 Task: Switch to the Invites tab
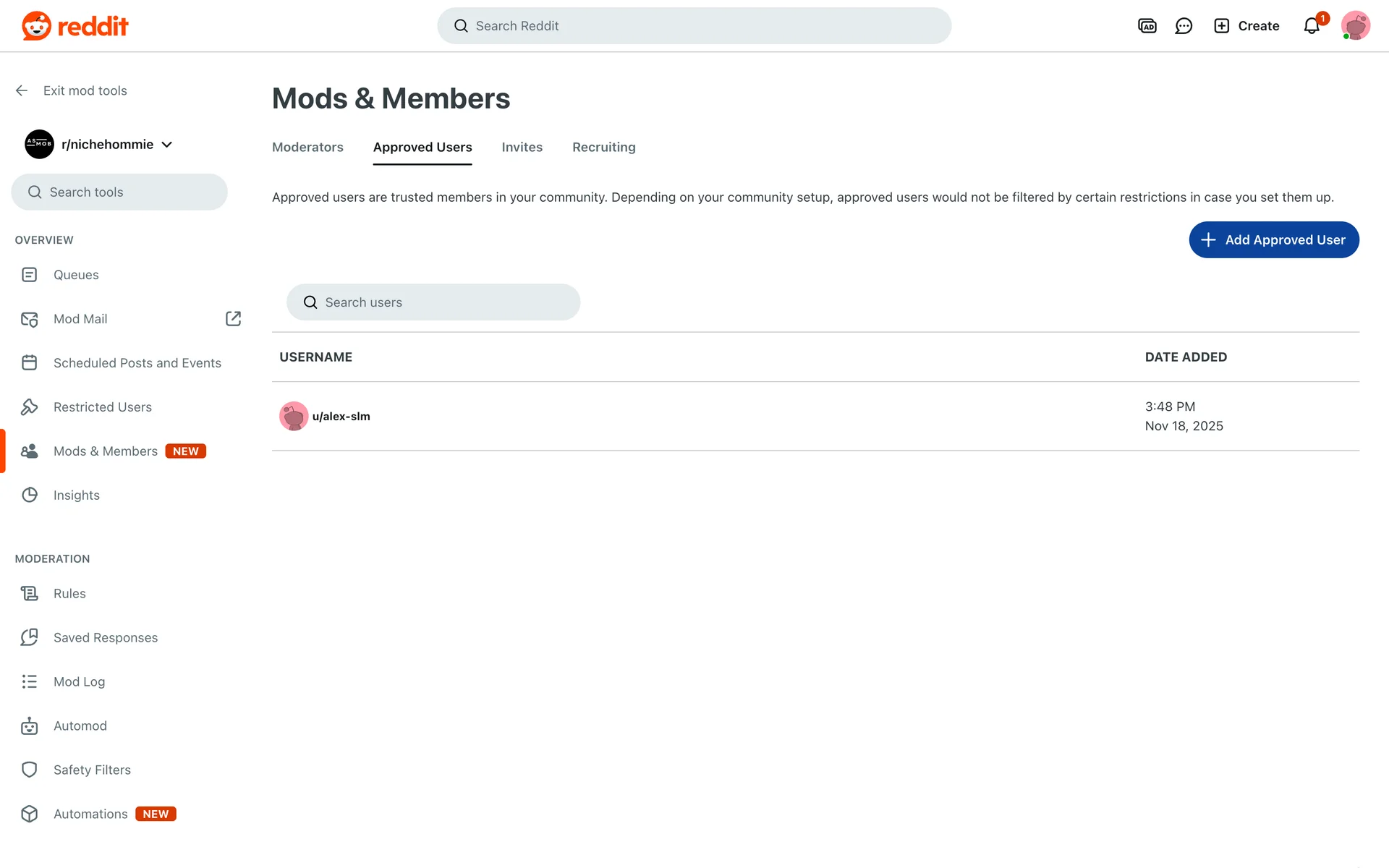(522, 148)
